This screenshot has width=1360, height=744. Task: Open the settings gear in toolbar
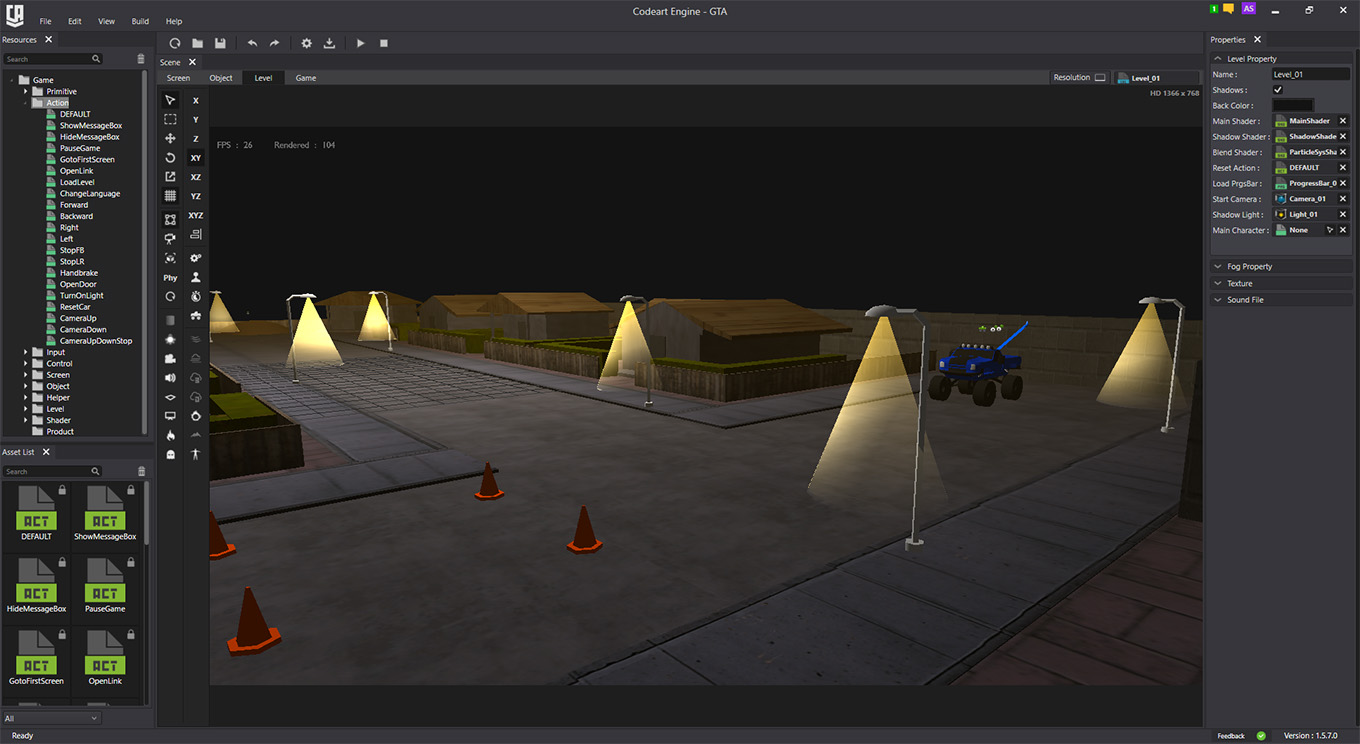coord(307,43)
